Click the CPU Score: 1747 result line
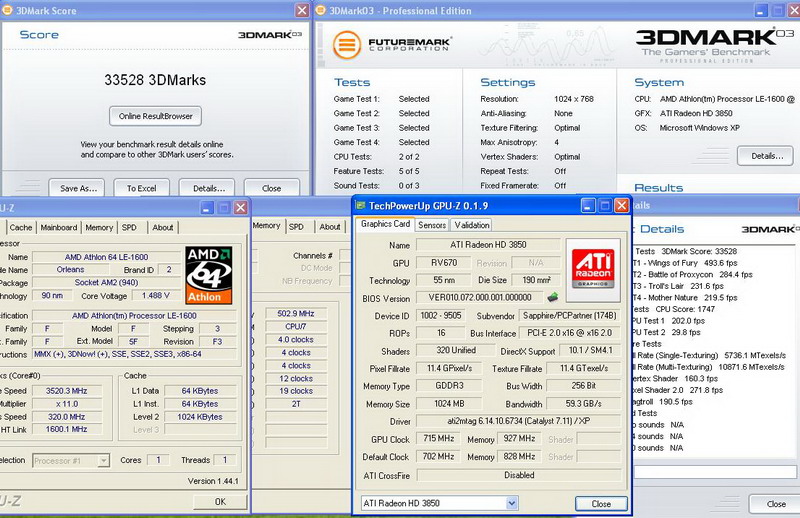Image resolution: width=800 pixels, height=518 pixels. click(676, 309)
